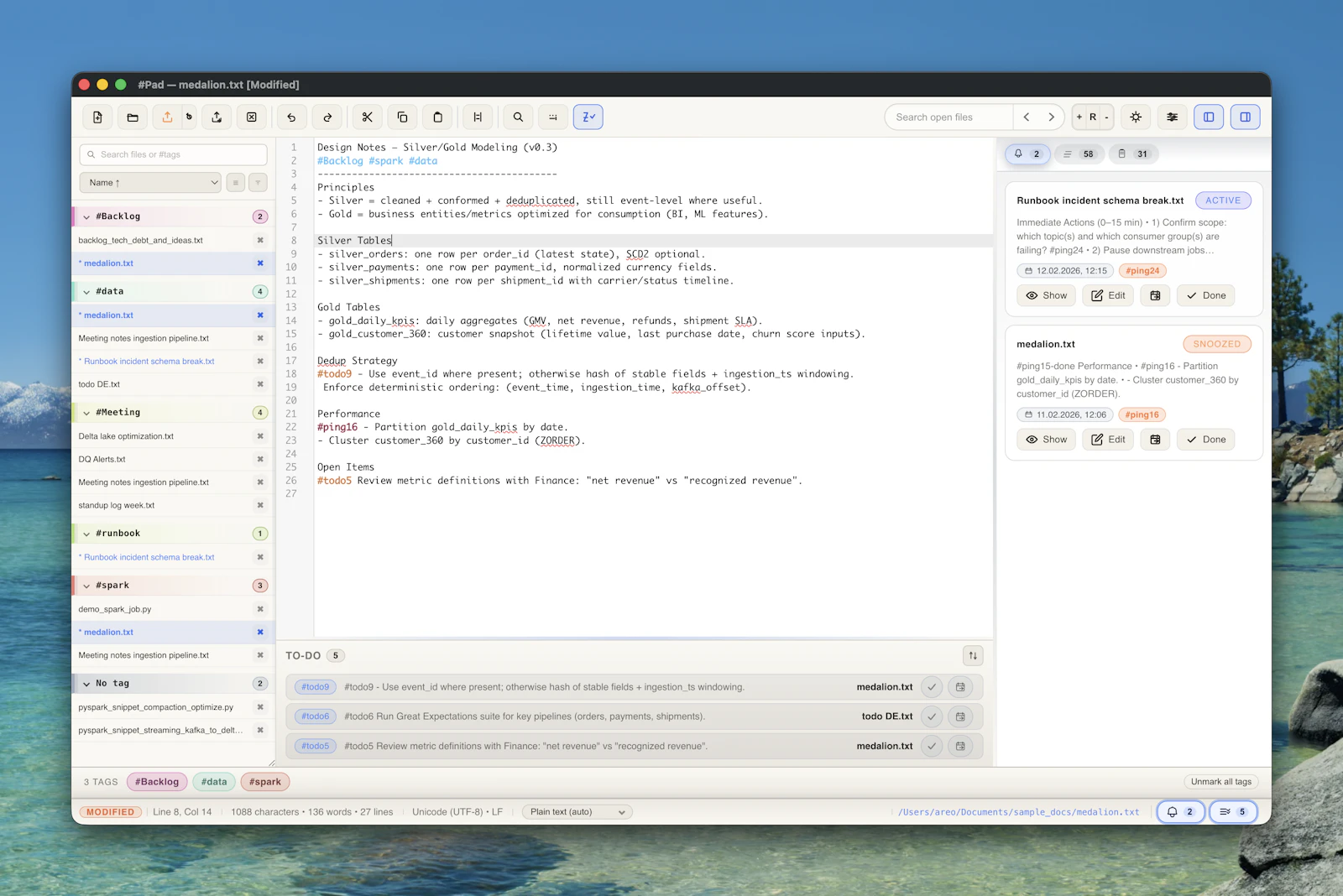Switch theme with the sun icon
Screen dimensions: 1343x896
(1136, 117)
